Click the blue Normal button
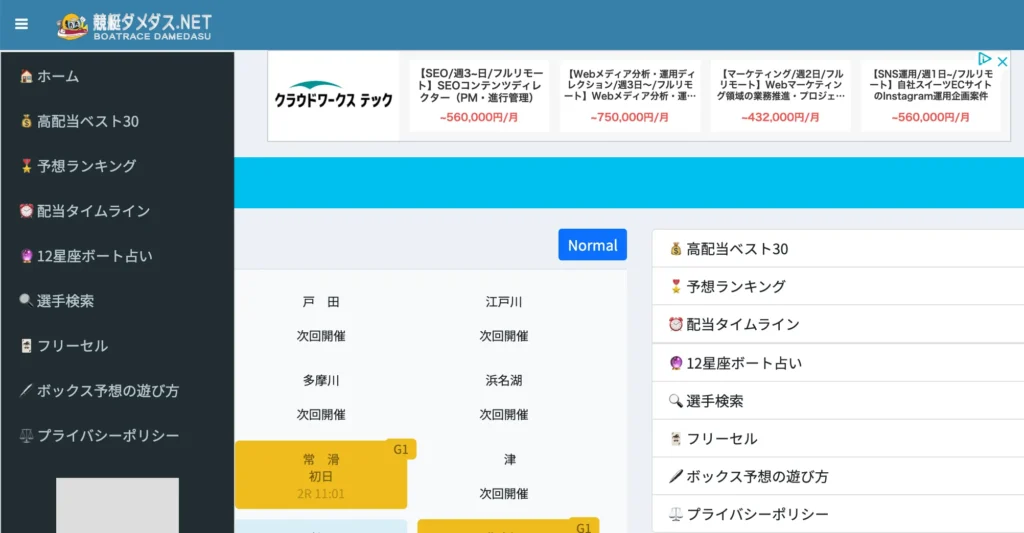 pos(592,245)
